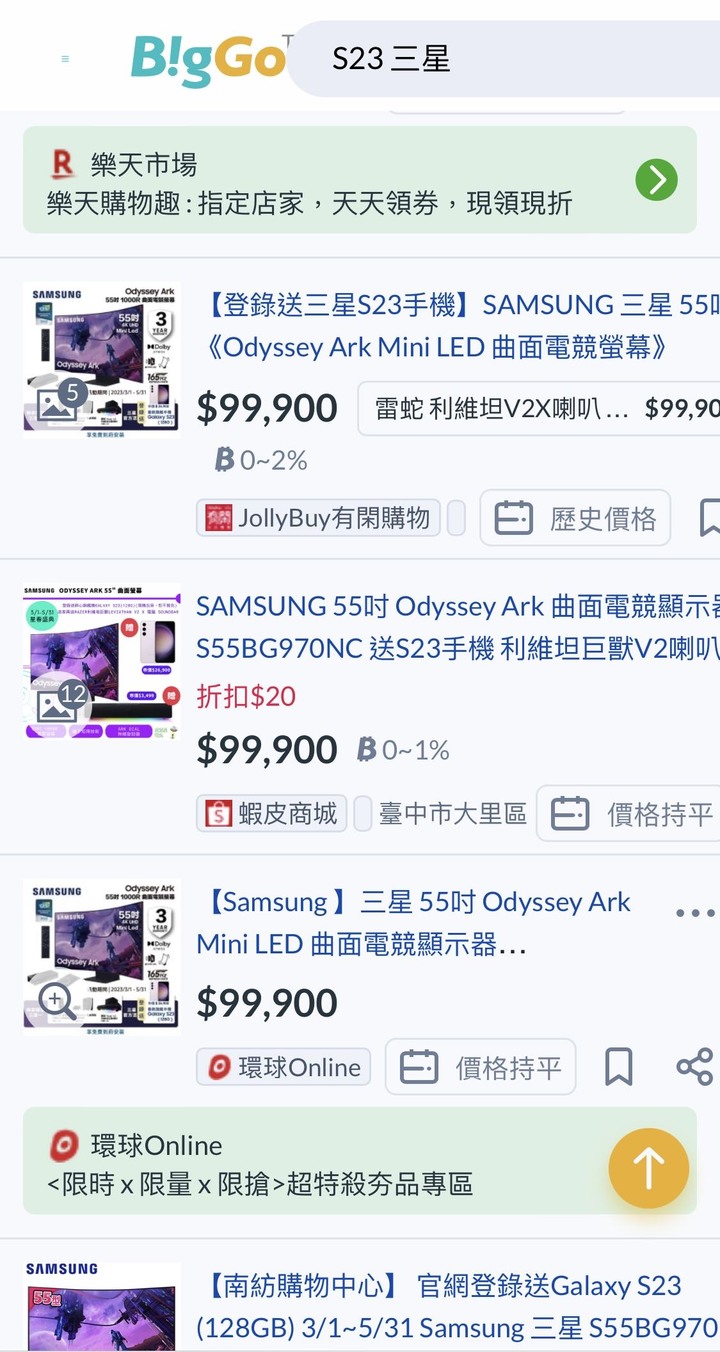
Task: Zoom the 環球Online product image magnifier
Action: tap(57, 999)
